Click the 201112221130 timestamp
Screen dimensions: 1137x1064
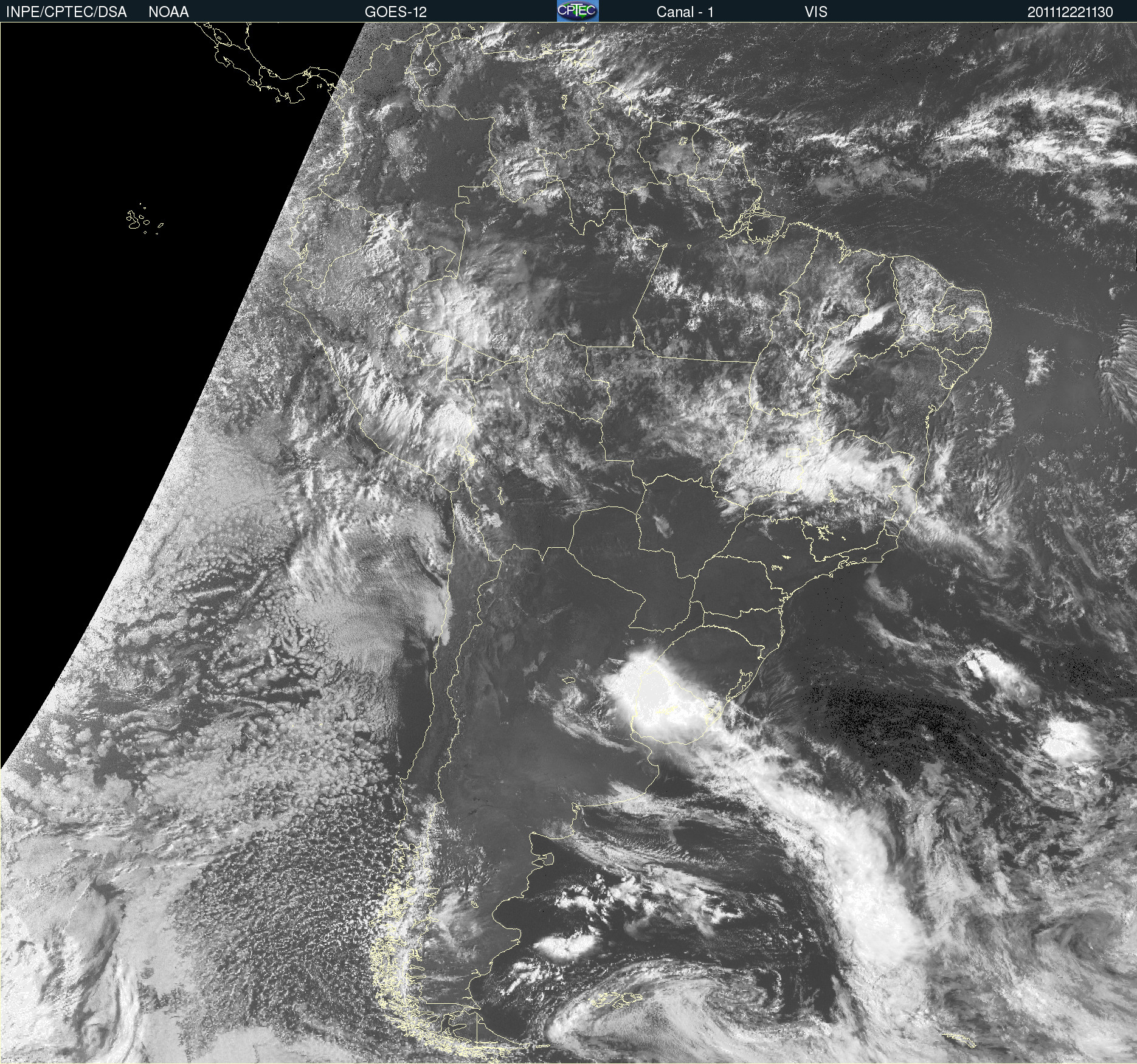tap(1070, 12)
